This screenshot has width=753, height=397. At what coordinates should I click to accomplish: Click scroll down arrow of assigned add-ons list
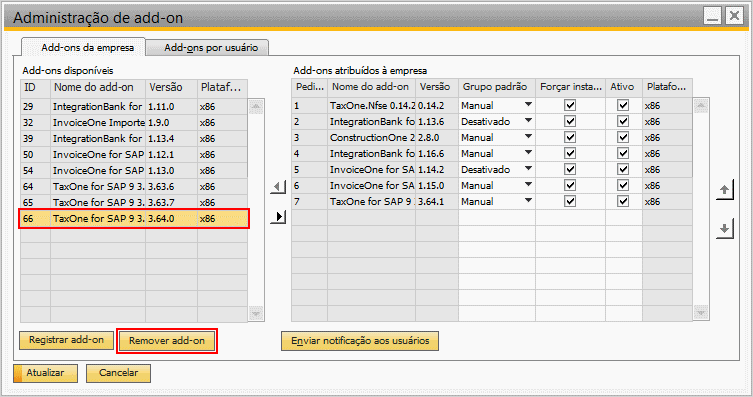[x=701, y=313]
